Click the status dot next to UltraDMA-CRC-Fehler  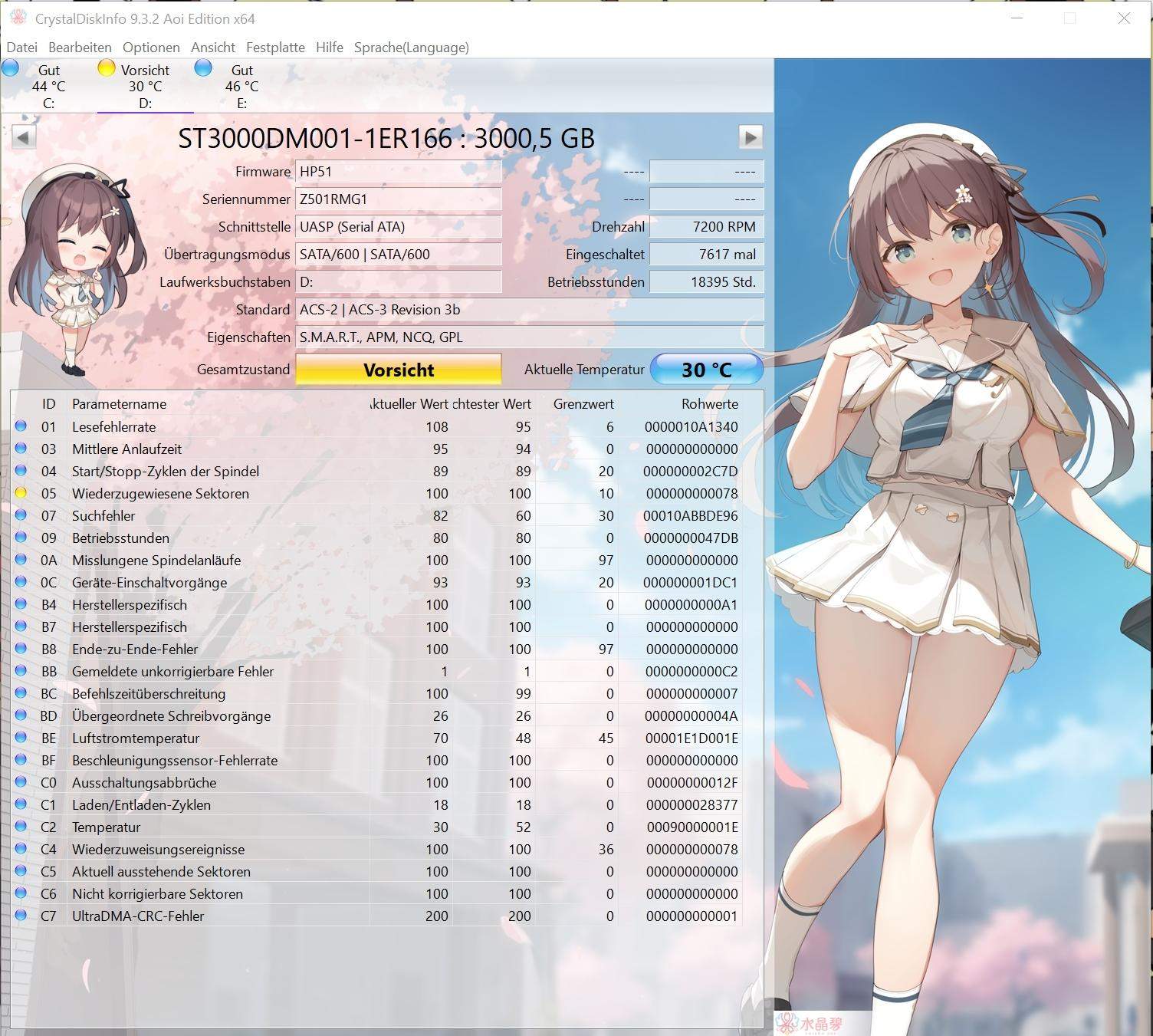pyautogui.click(x=21, y=916)
